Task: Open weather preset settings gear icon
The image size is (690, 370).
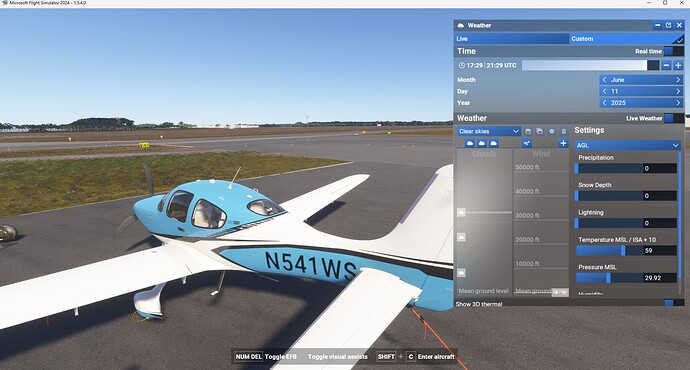Action: 552,131
